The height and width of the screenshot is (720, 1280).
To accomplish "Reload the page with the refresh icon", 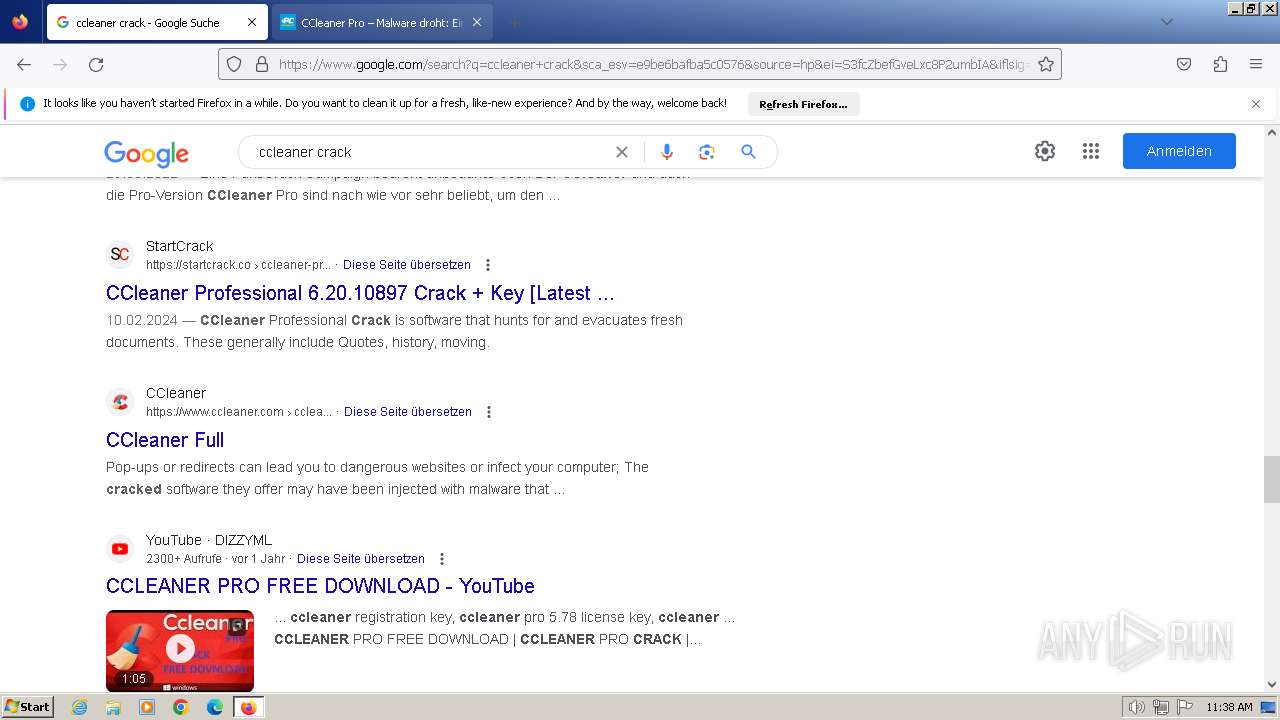I will pyautogui.click(x=96, y=64).
